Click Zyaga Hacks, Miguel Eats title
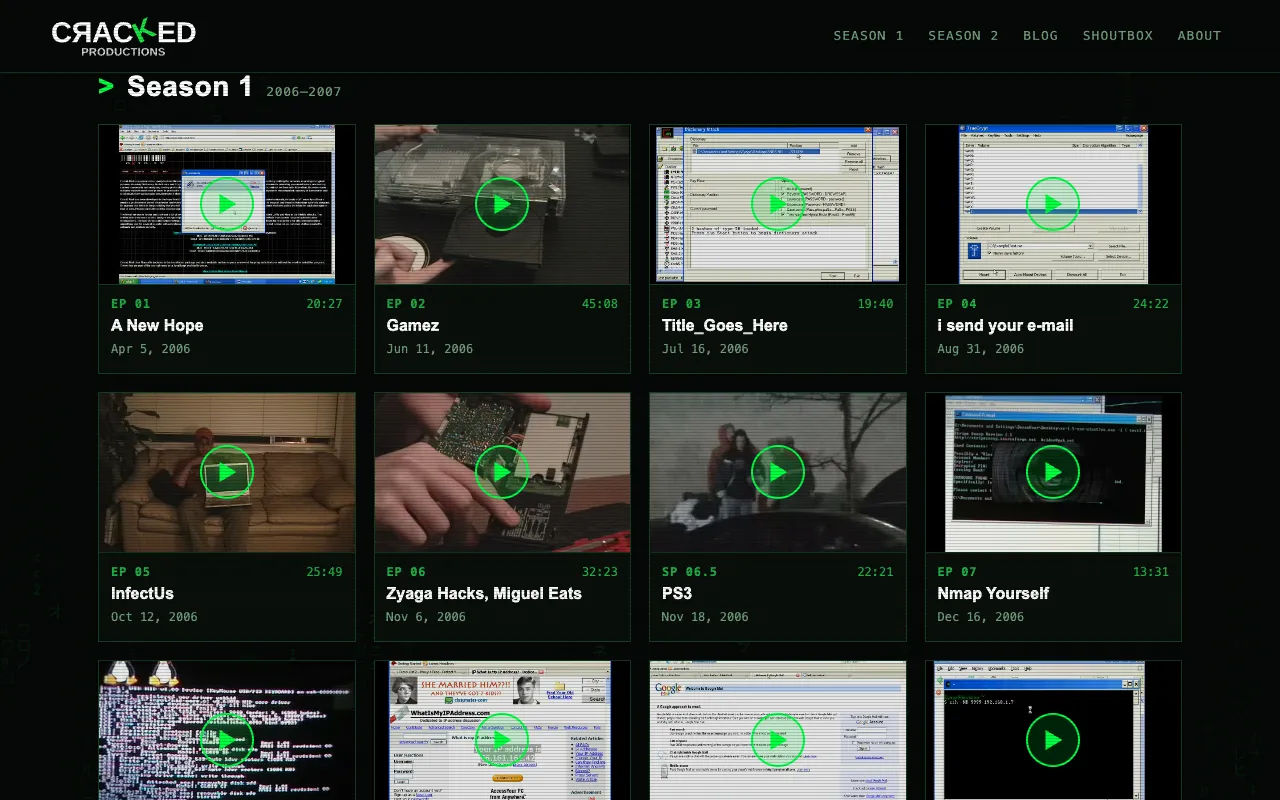The height and width of the screenshot is (800, 1280). [x=484, y=593]
